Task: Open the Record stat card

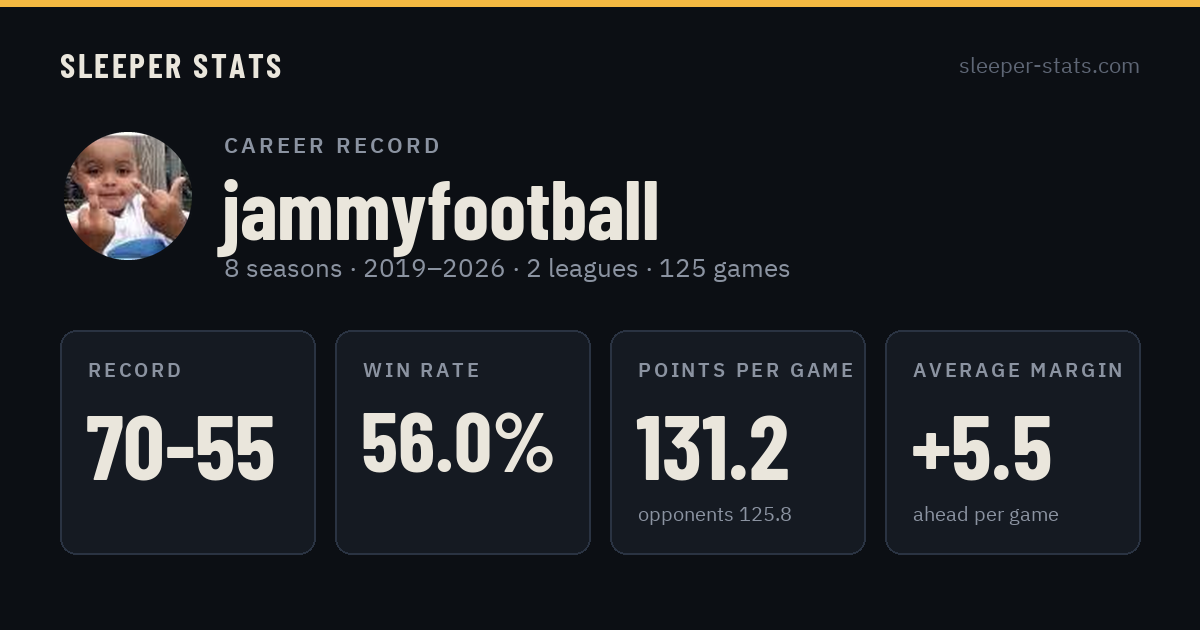Action: click(188, 442)
